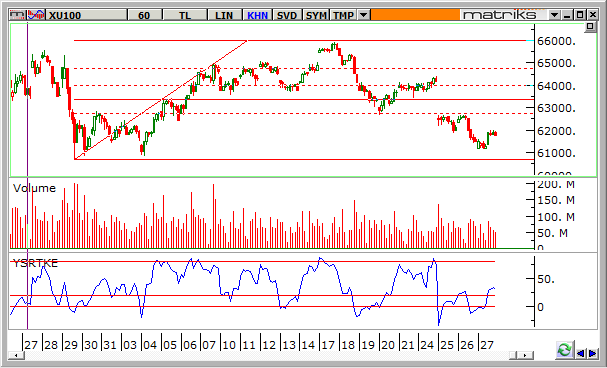Open the dropdown arrow beside matriks logo

(555, 15)
